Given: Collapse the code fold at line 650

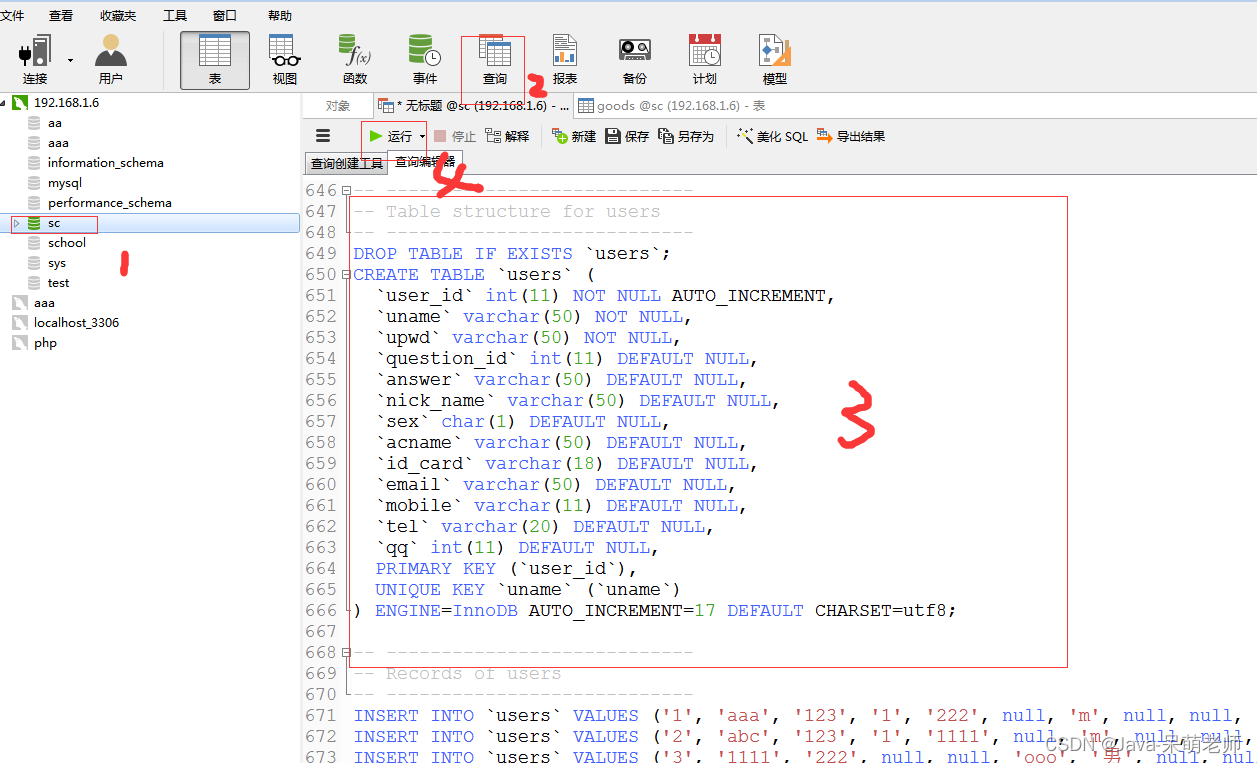Looking at the screenshot, I should pyautogui.click(x=346, y=274).
